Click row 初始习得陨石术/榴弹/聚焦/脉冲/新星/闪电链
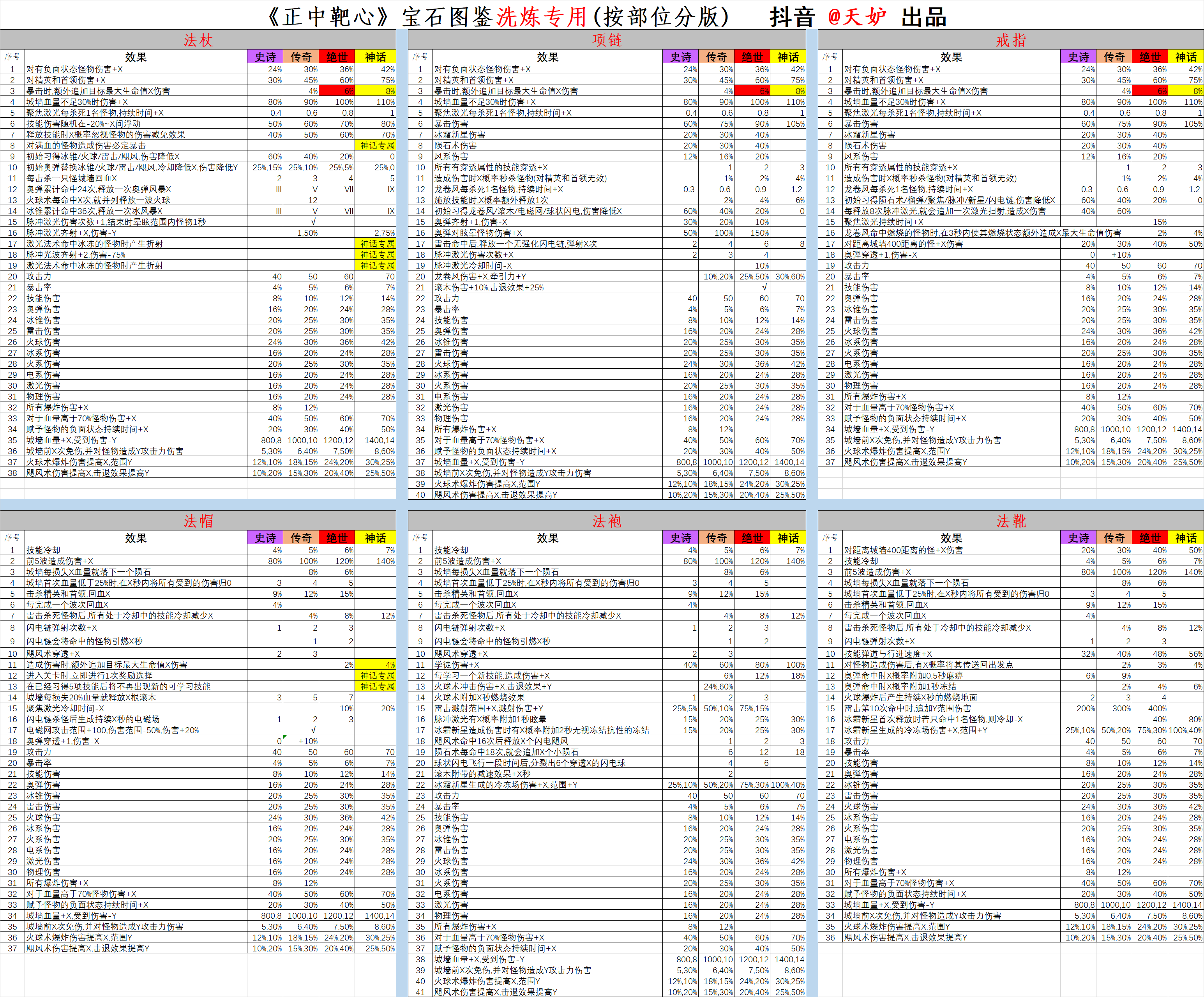 (1011, 200)
